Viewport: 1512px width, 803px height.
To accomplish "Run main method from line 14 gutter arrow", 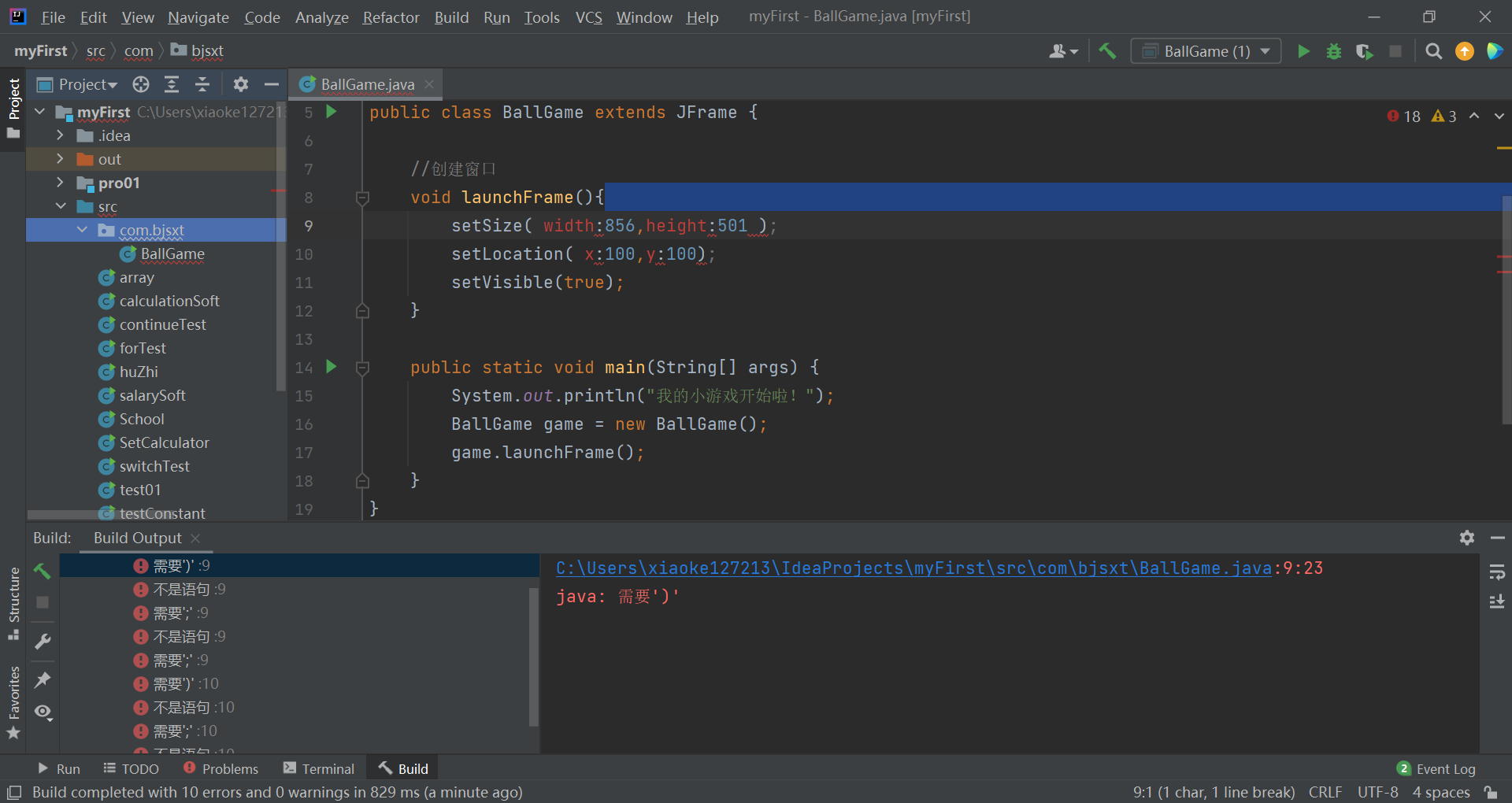I will click(x=332, y=367).
